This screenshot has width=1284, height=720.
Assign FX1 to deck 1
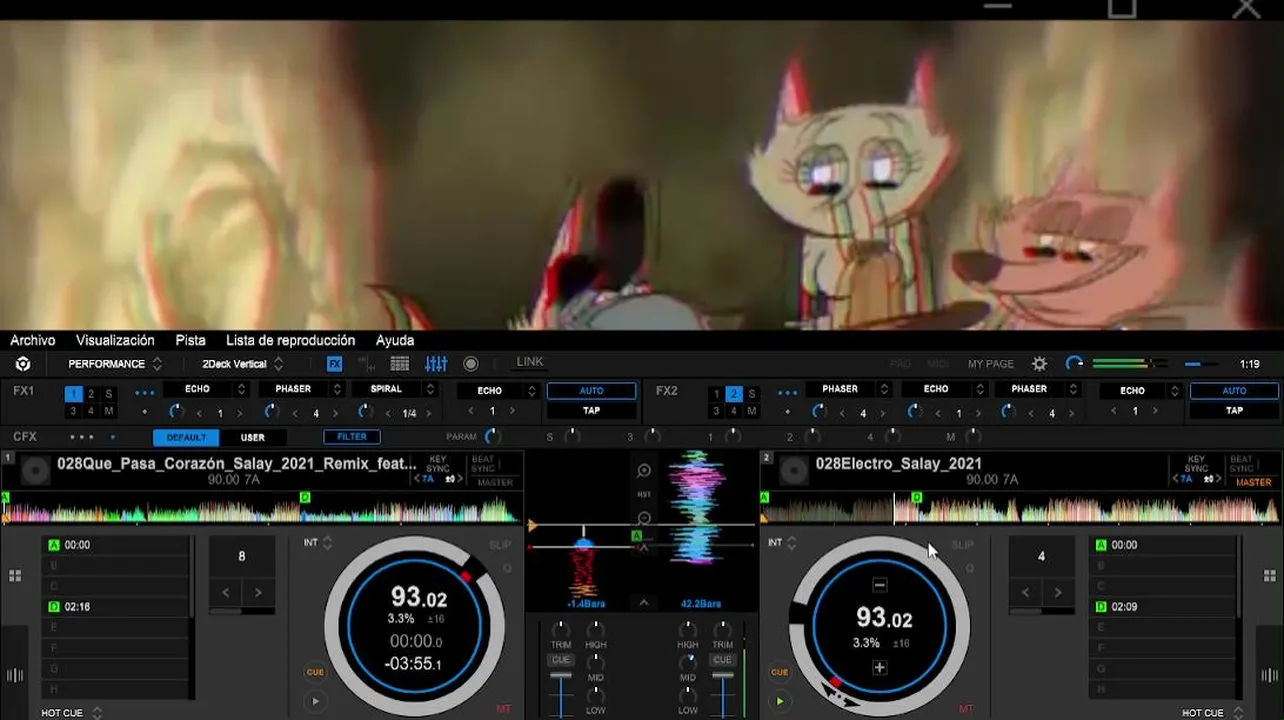[x=73, y=394]
